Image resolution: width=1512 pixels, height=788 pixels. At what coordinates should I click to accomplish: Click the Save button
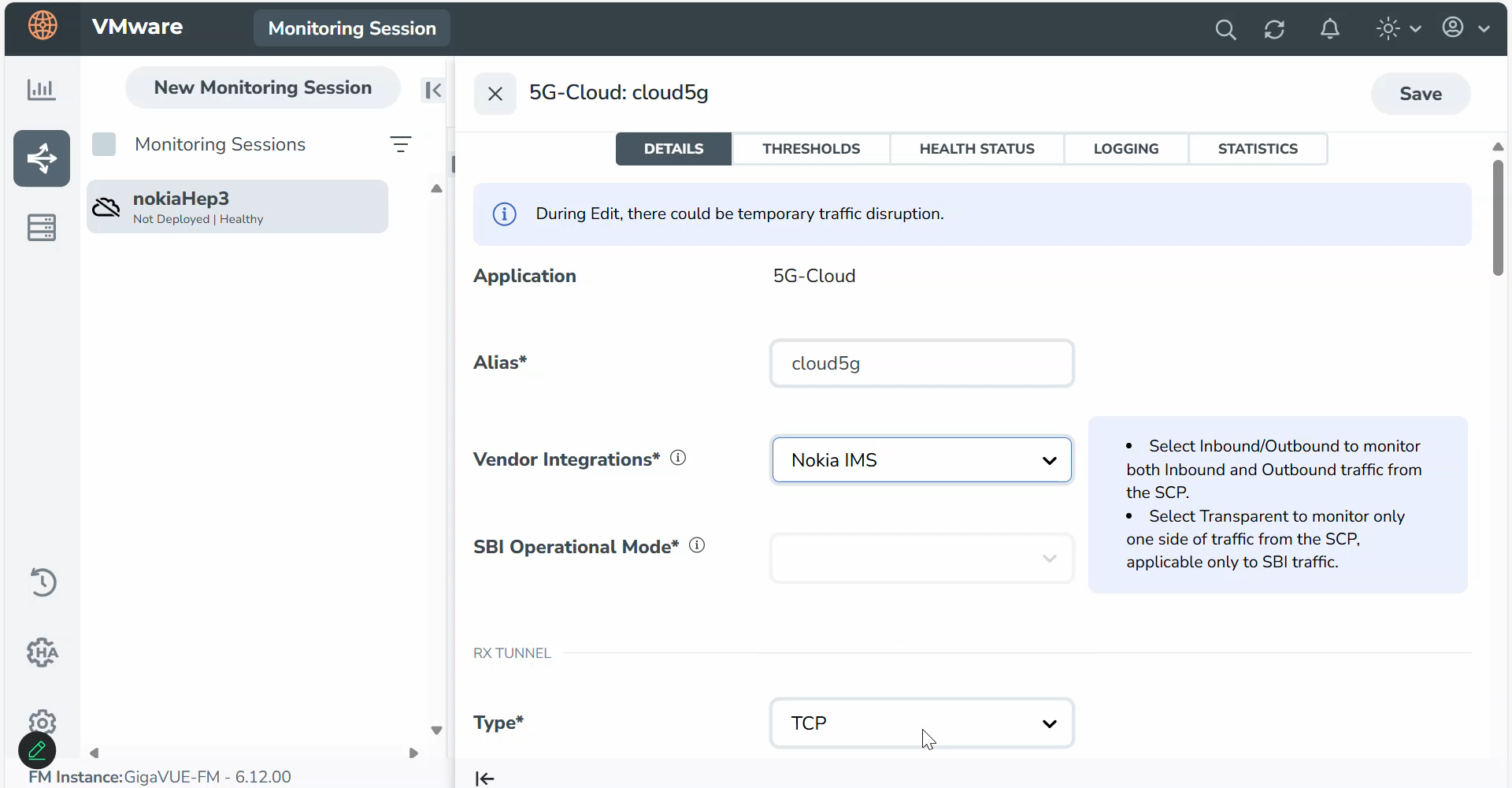tap(1420, 94)
